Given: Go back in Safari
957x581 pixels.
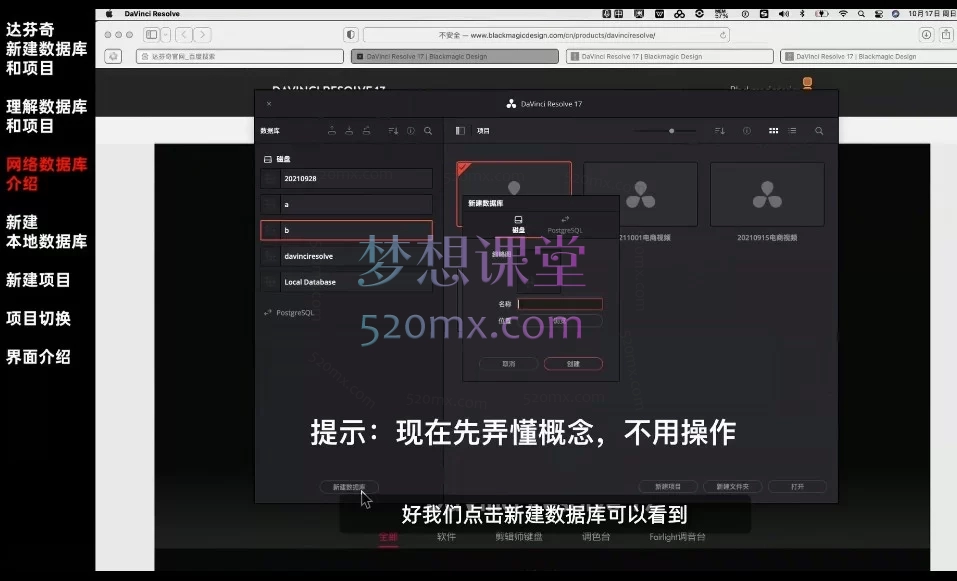Looking at the screenshot, I should click(184, 35).
